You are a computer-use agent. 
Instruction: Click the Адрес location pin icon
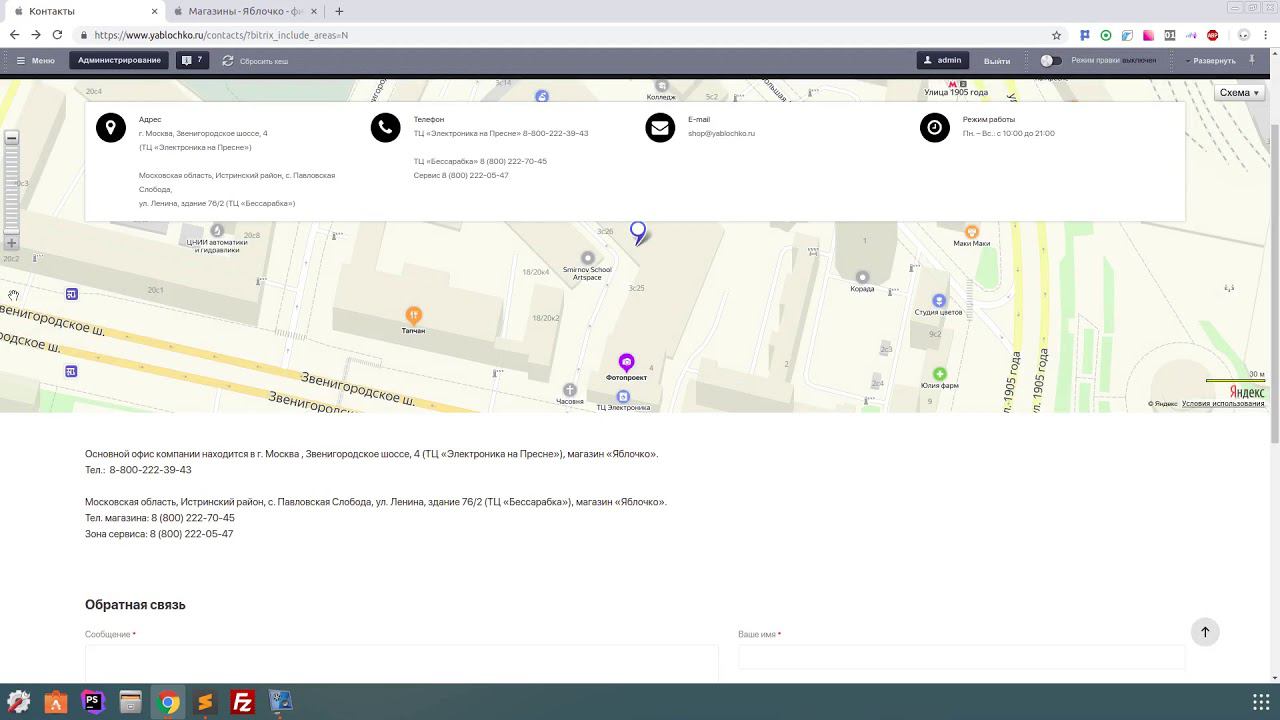click(111, 128)
